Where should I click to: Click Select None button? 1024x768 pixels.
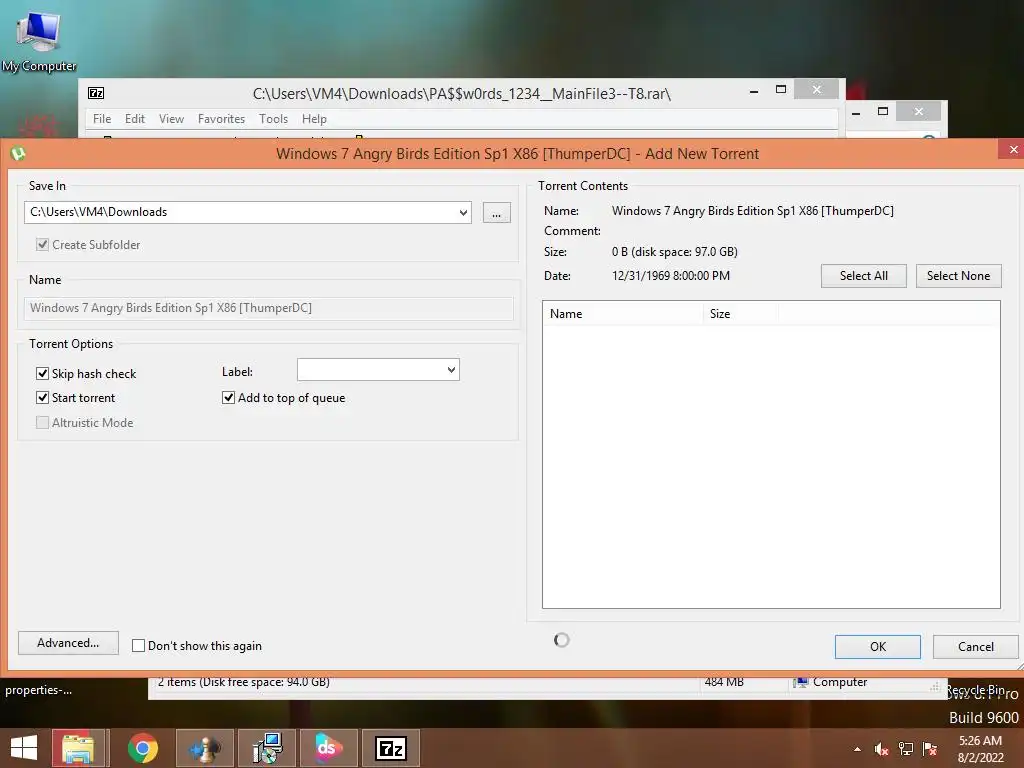coord(958,276)
